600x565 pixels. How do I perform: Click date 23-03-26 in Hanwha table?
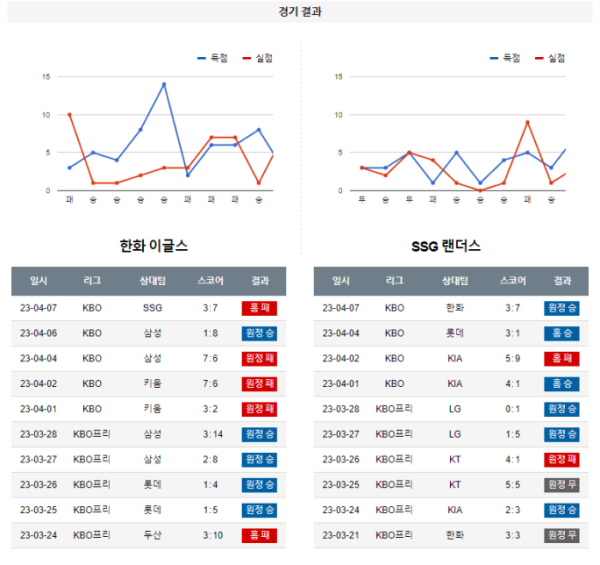[39, 485]
